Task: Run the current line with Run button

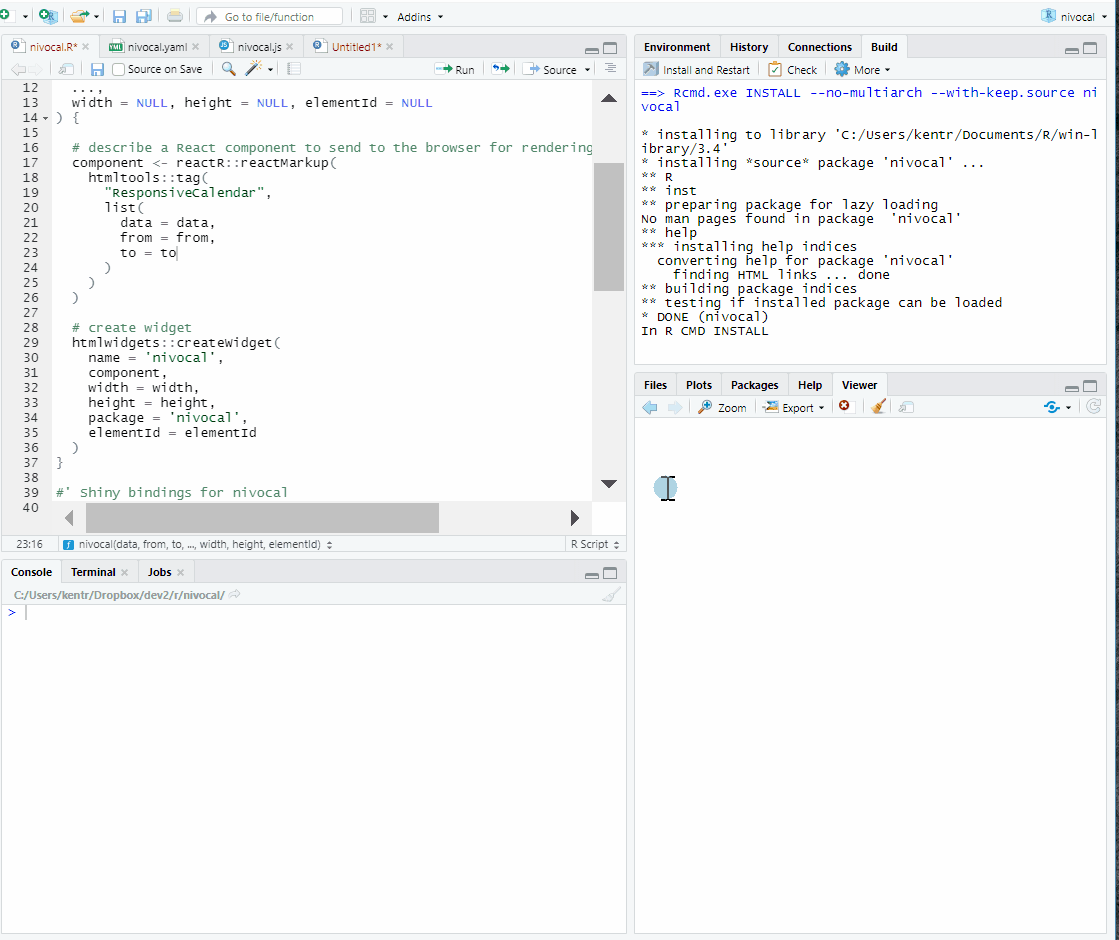Action: click(455, 69)
